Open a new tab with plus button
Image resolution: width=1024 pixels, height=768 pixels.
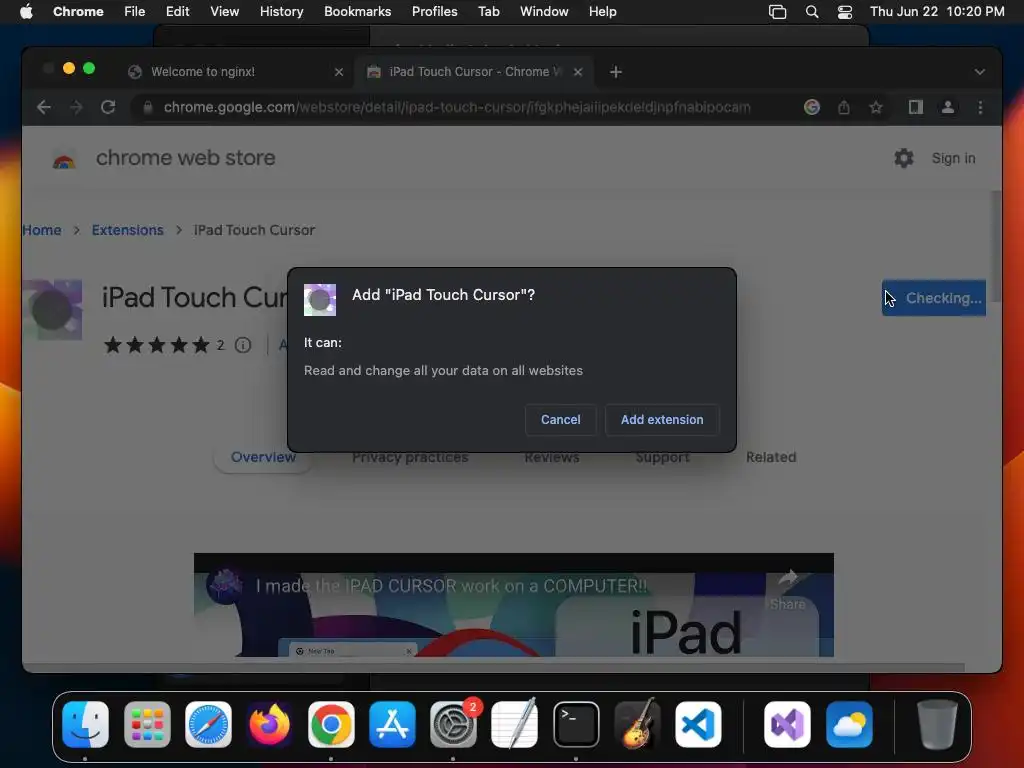[x=615, y=72]
